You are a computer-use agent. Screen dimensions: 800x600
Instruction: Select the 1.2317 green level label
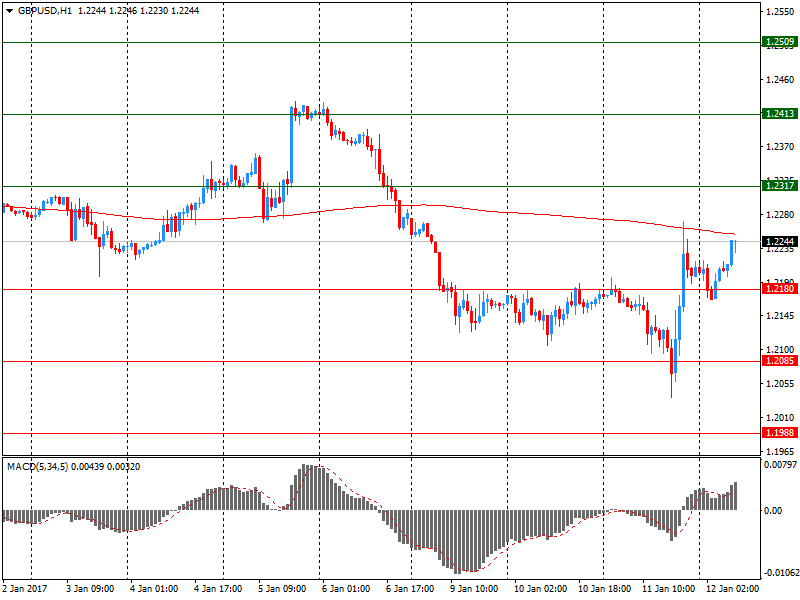click(x=780, y=186)
